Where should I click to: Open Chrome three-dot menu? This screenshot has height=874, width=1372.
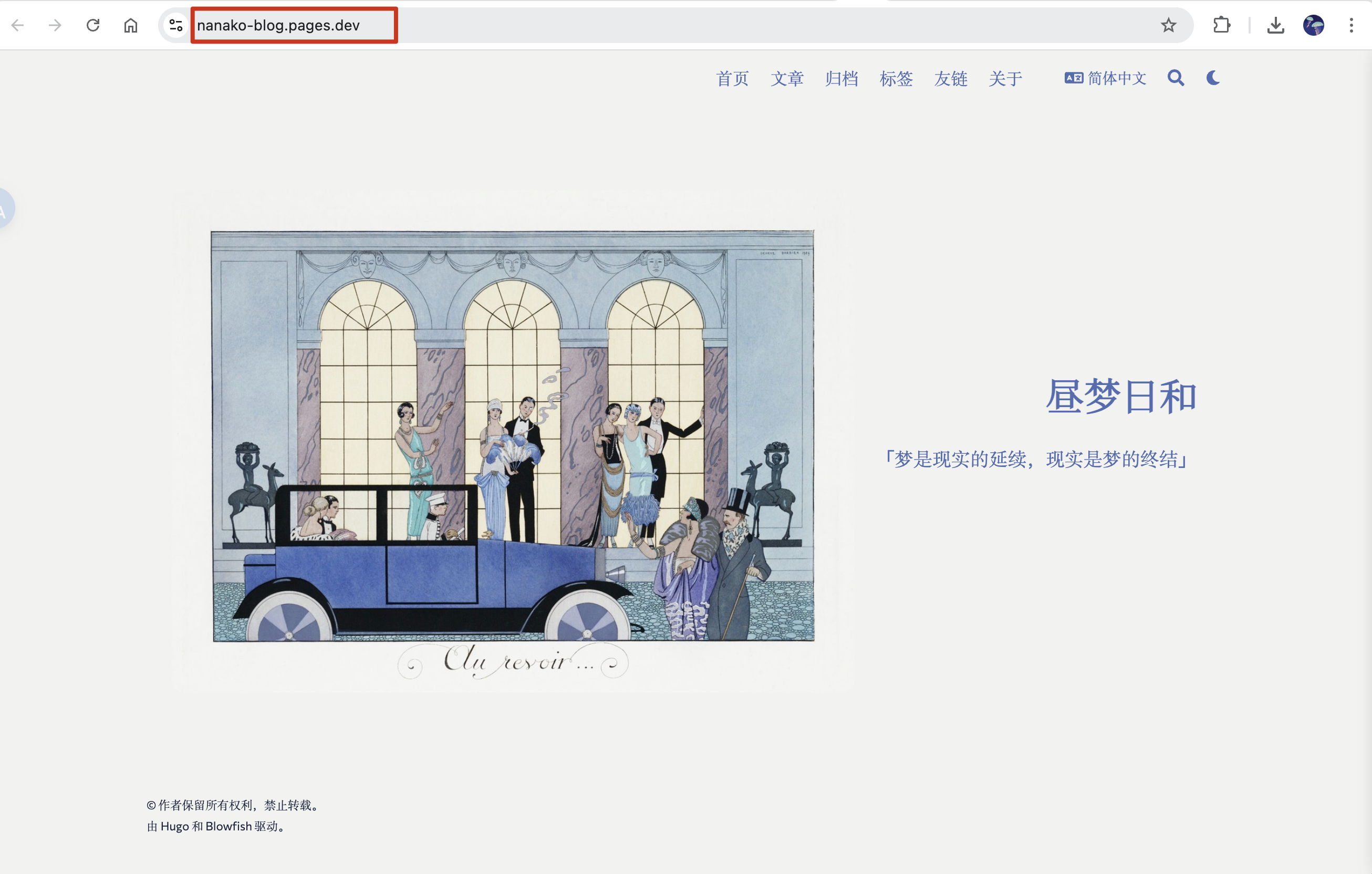(x=1351, y=25)
